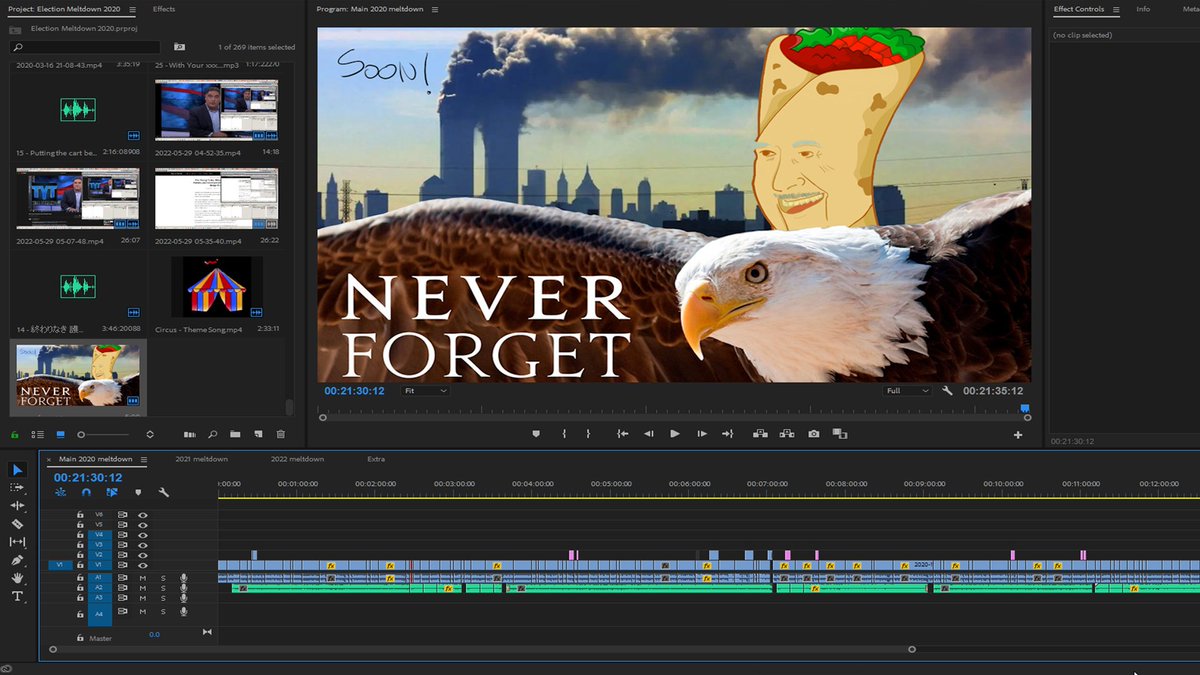Go to Out point

point(728,434)
